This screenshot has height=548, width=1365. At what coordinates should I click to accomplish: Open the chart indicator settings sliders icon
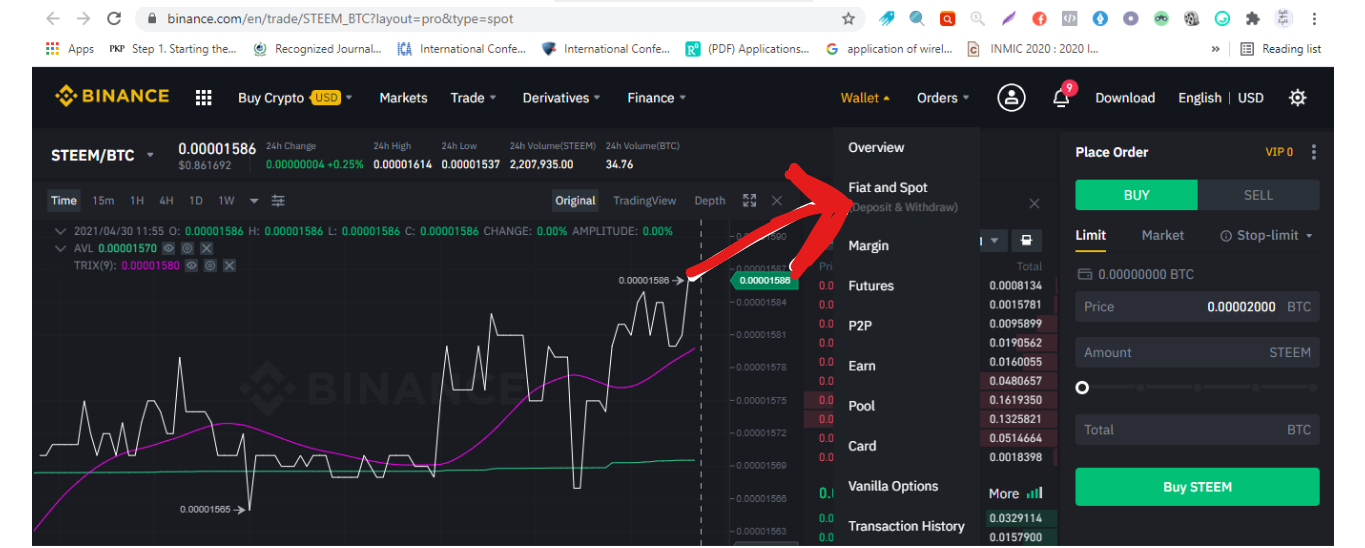[278, 200]
